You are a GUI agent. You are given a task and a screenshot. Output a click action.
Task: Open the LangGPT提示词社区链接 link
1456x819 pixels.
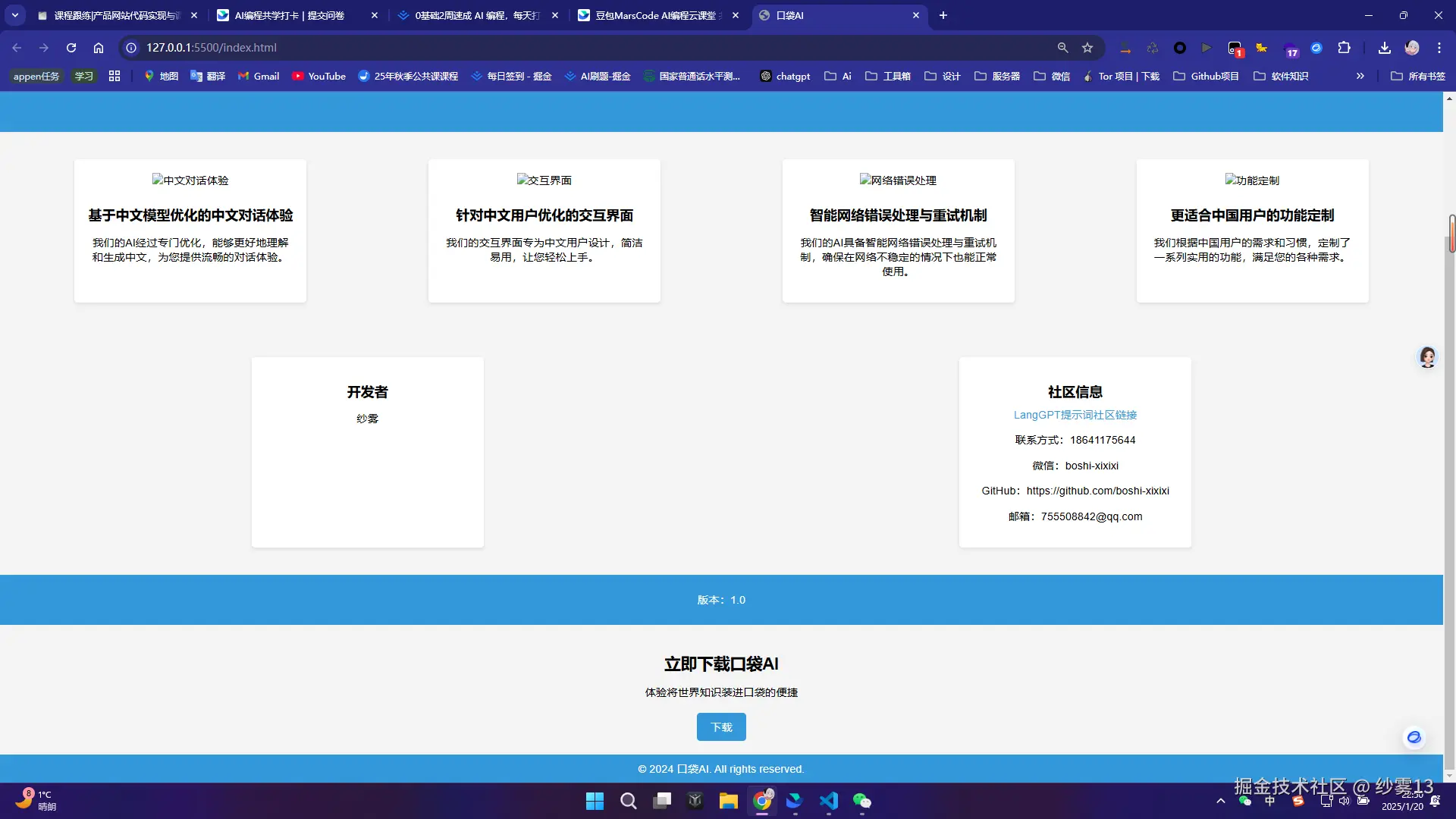tap(1075, 415)
